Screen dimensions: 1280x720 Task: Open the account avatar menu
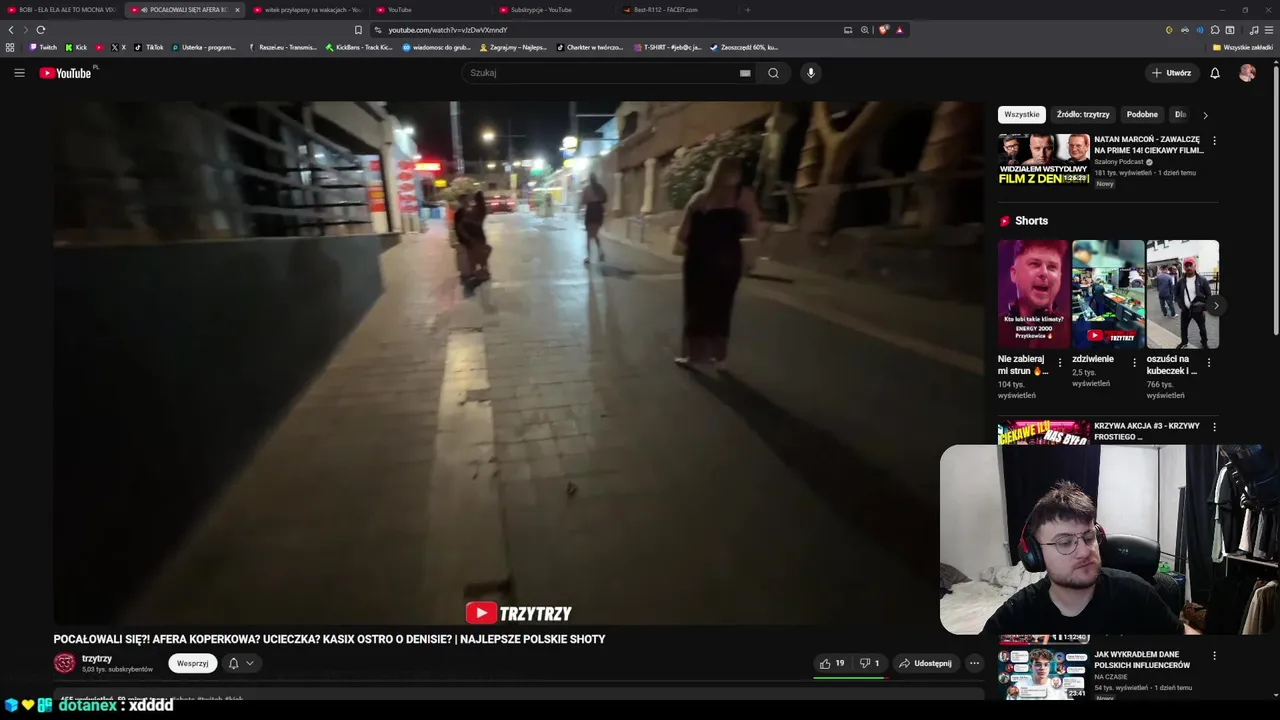(x=1247, y=73)
